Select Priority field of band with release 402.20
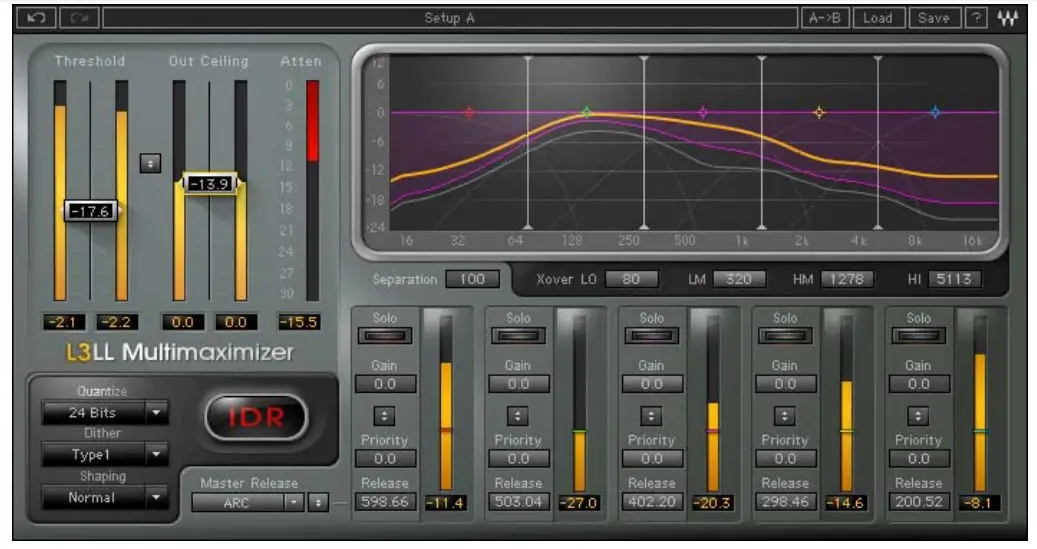 point(653,458)
